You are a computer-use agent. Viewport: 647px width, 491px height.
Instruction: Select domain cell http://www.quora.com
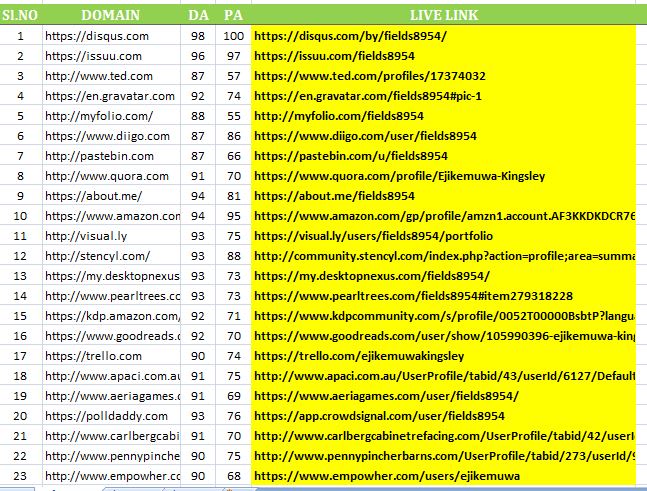(x=111, y=176)
